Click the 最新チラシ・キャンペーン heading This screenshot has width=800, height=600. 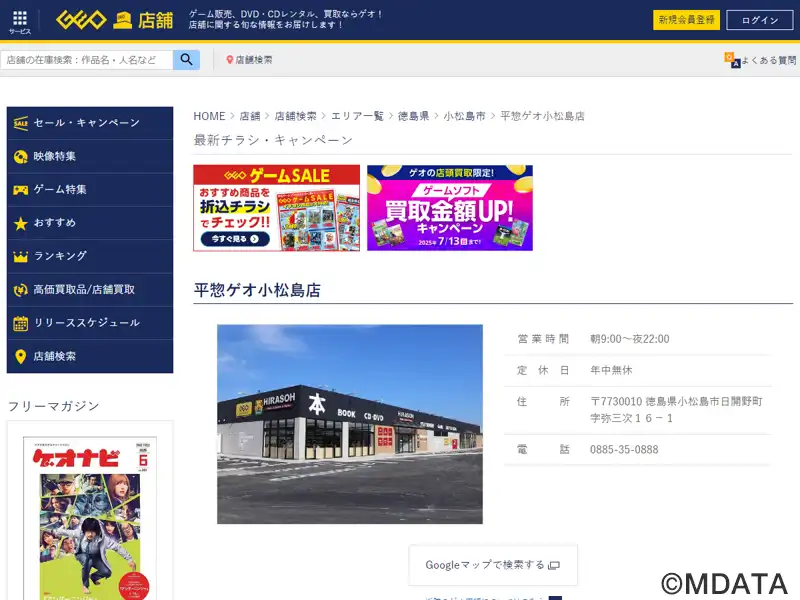click(273, 140)
